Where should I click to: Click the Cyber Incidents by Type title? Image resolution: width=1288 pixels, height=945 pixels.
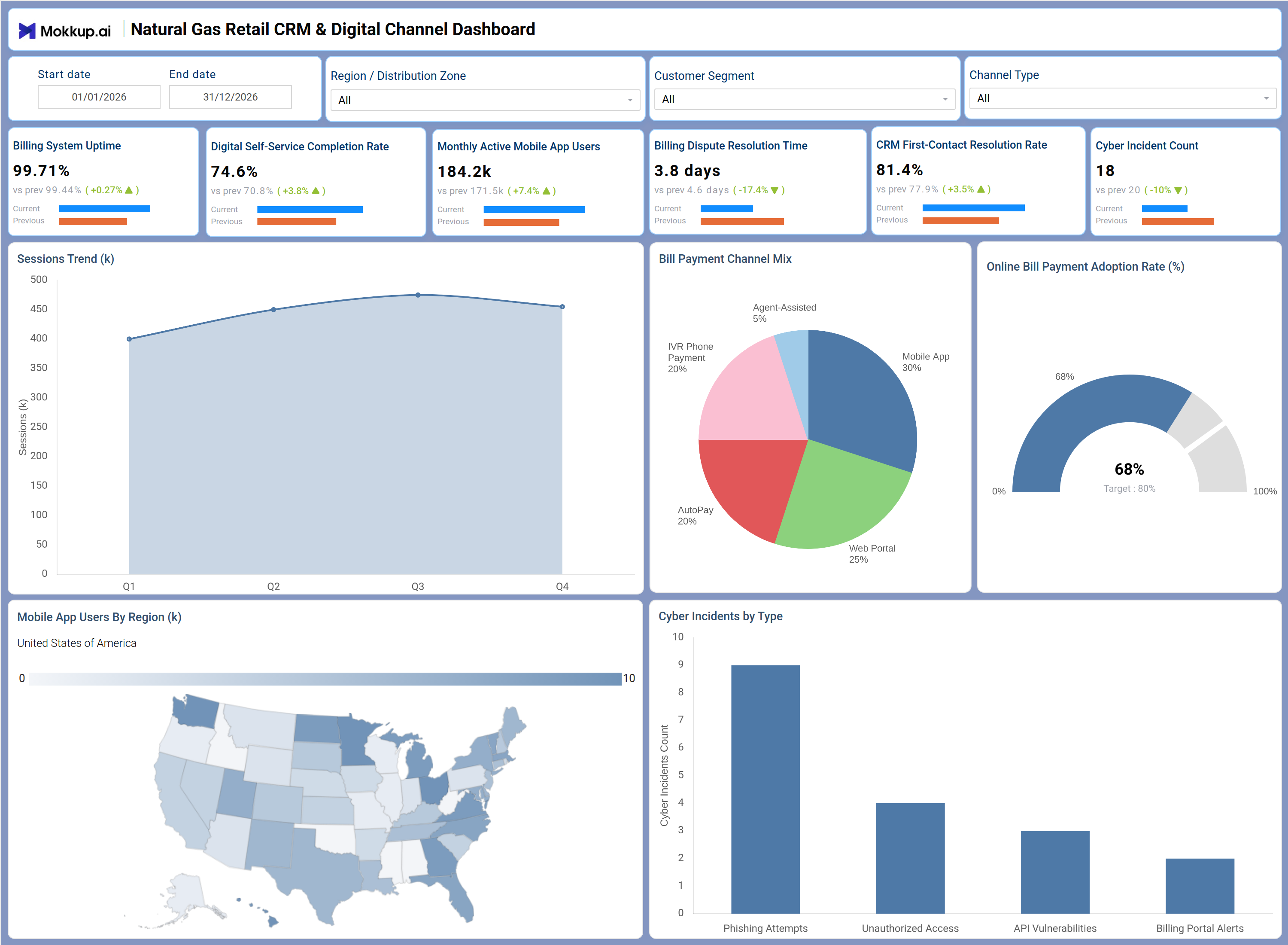[720, 616]
